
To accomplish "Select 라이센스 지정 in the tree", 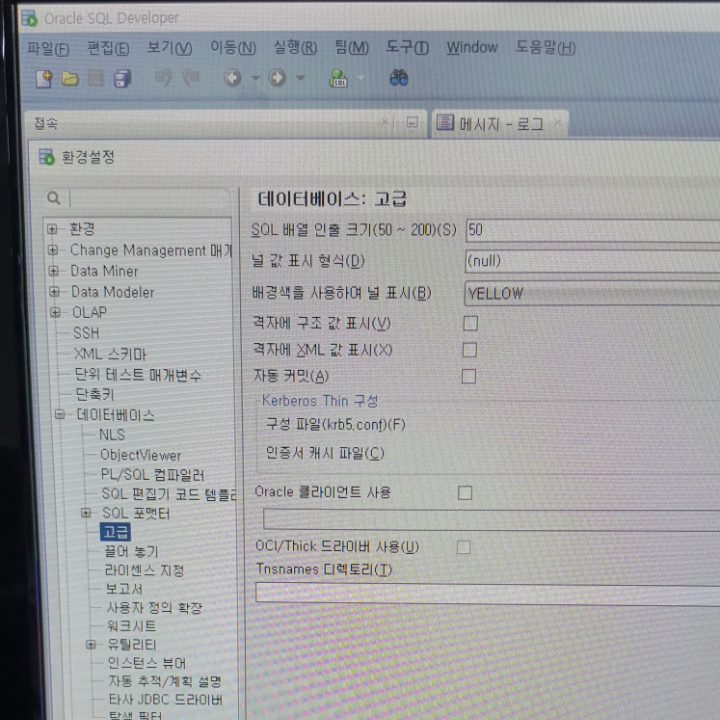I will click(144, 570).
